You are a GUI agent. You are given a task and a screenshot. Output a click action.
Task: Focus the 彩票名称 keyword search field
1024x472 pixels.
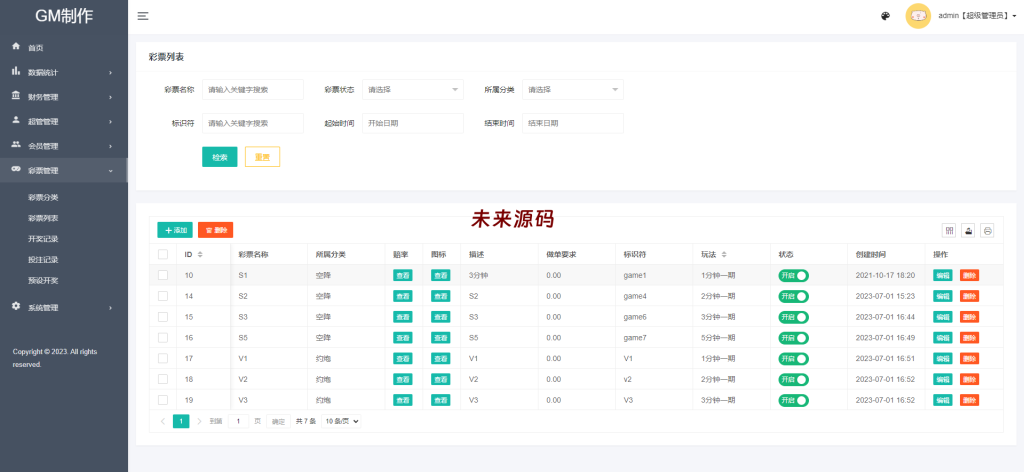(253, 89)
